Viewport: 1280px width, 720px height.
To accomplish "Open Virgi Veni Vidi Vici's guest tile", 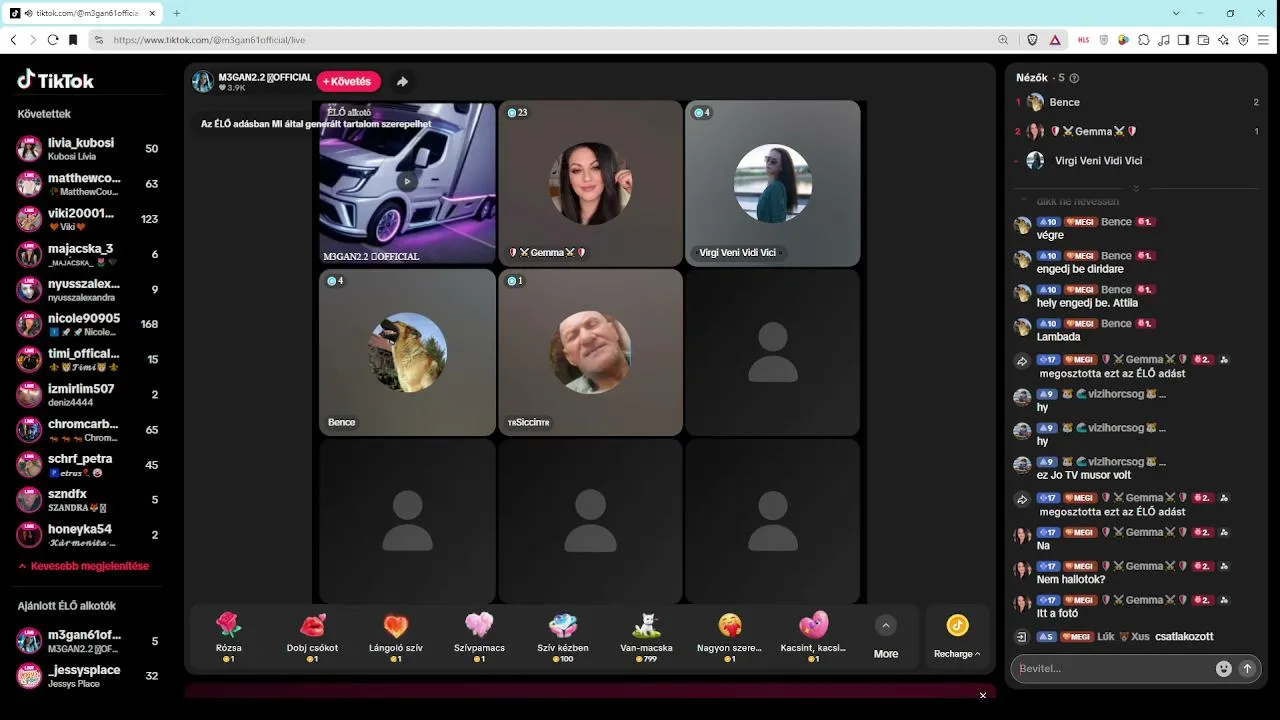I will (772, 183).
